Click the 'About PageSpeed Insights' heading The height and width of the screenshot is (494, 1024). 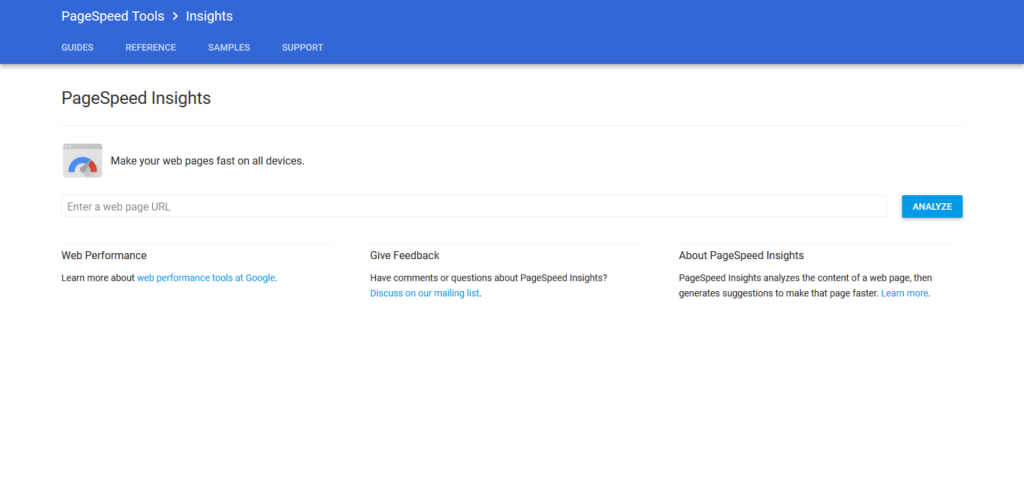click(x=741, y=255)
